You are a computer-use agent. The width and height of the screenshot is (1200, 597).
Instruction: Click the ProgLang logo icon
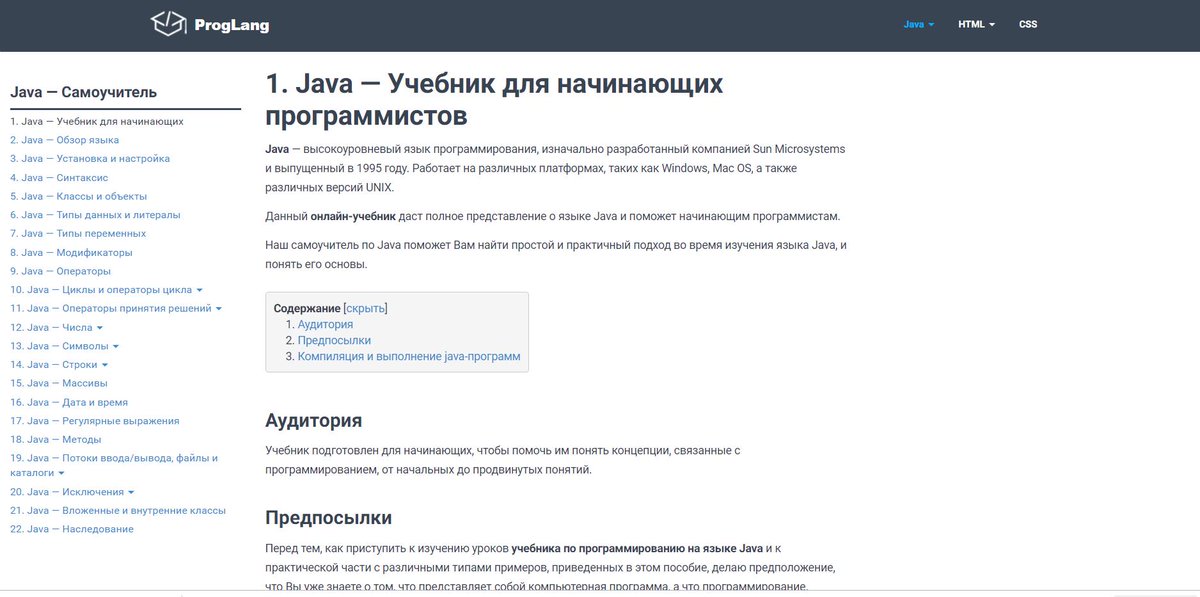168,22
